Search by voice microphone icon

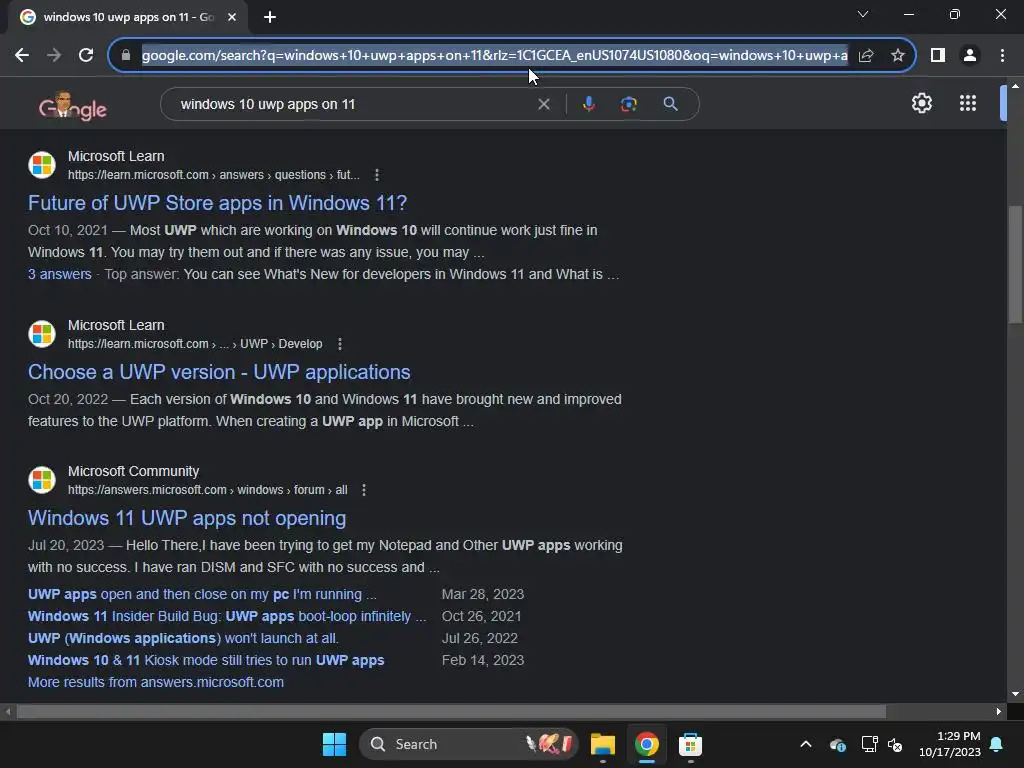(x=588, y=104)
